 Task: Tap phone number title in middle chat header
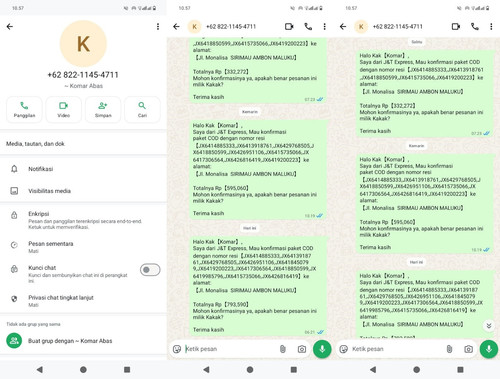coord(231,27)
